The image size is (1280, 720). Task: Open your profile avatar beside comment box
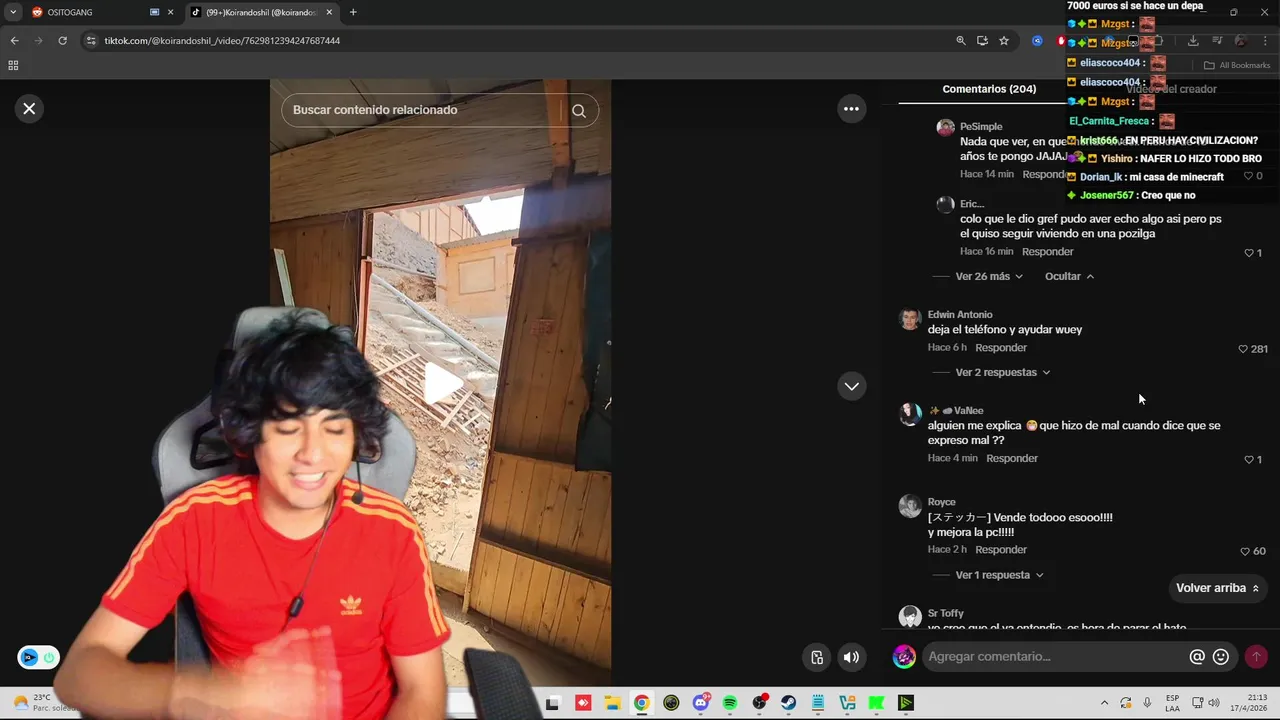904,657
